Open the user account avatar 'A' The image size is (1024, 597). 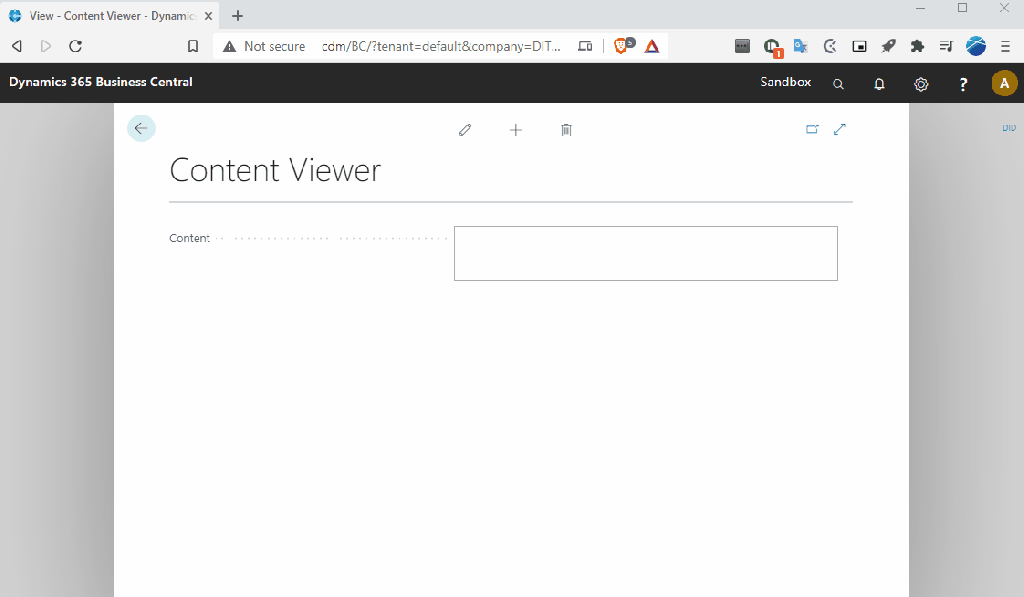[1004, 84]
